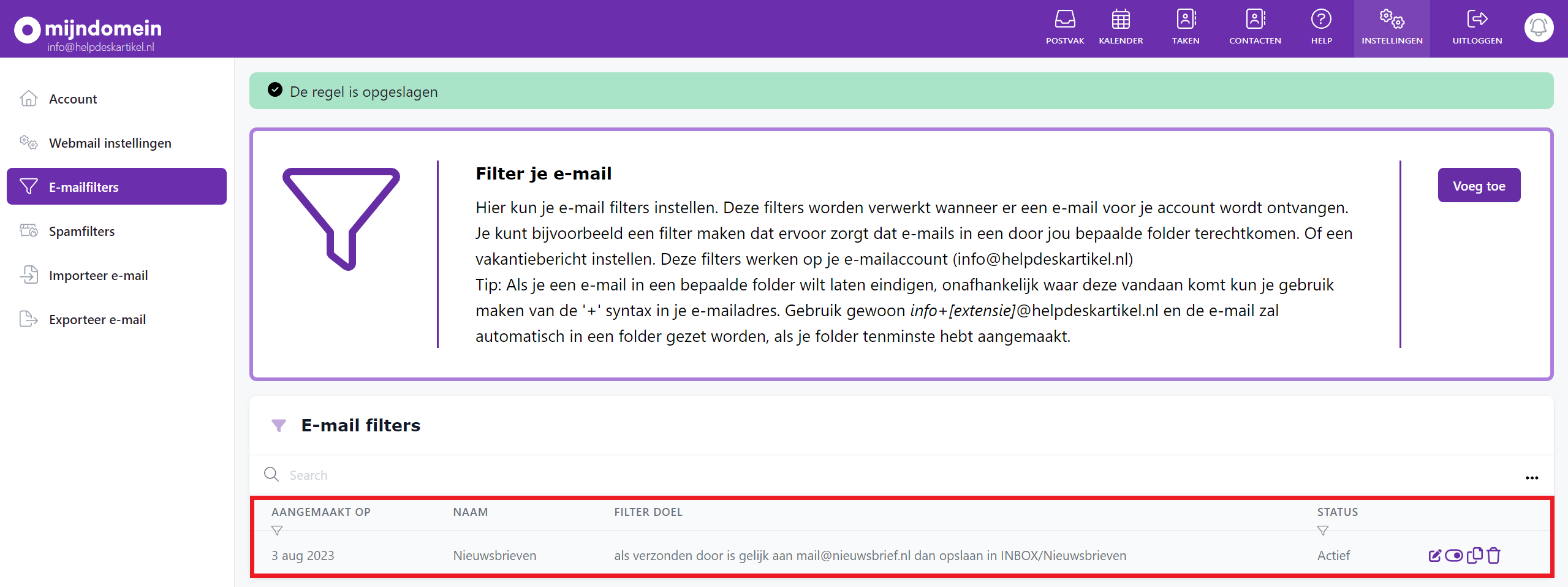The width and height of the screenshot is (1568, 587).
Task: Sort by the Filter doel column header
Action: tap(648, 512)
